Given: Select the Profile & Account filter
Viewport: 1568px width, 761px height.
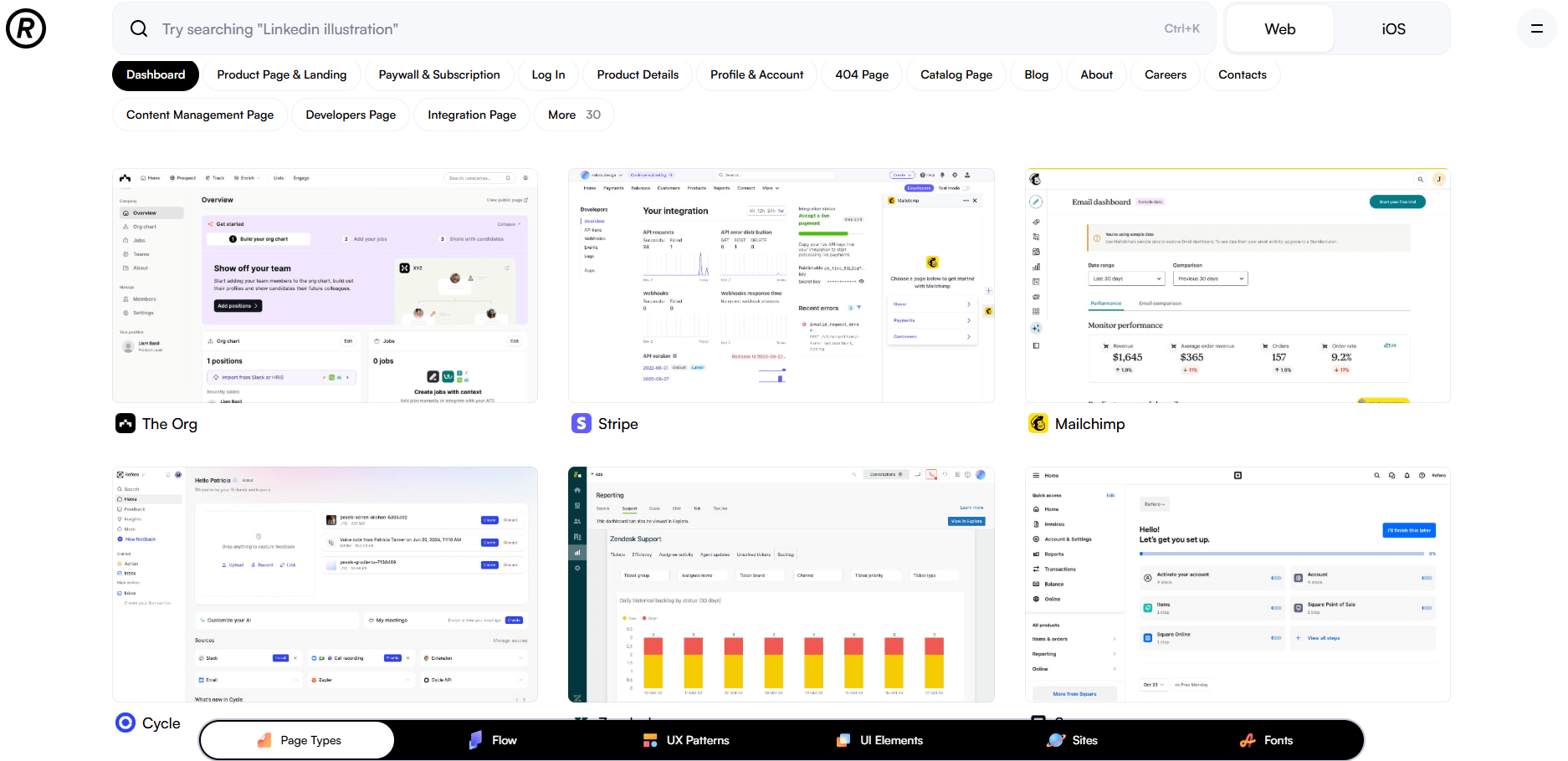Looking at the screenshot, I should click(x=756, y=74).
